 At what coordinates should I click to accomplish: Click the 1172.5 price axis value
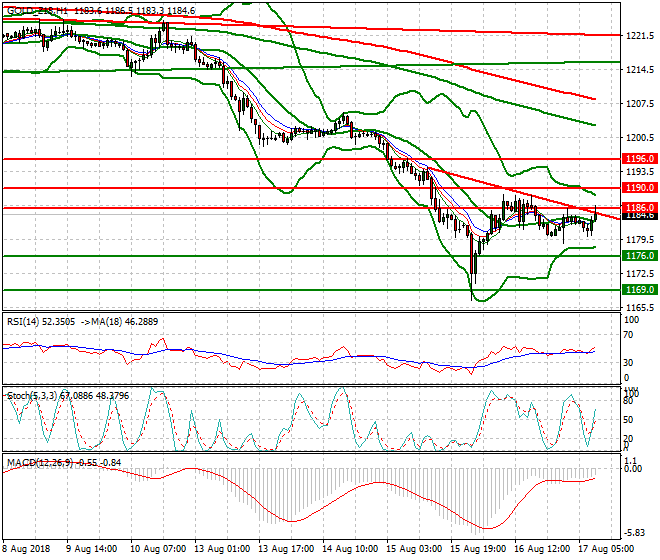640,274
